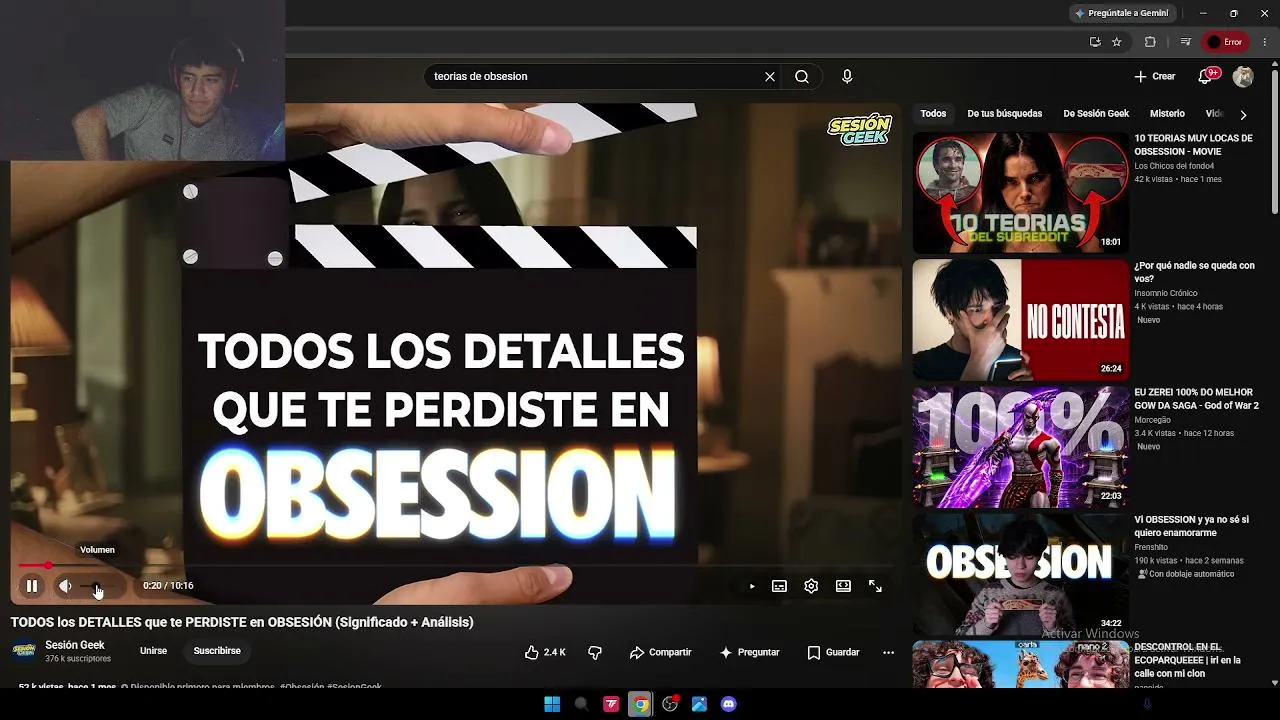Open Discord from the taskbar

pyautogui.click(x=729, y=704)
